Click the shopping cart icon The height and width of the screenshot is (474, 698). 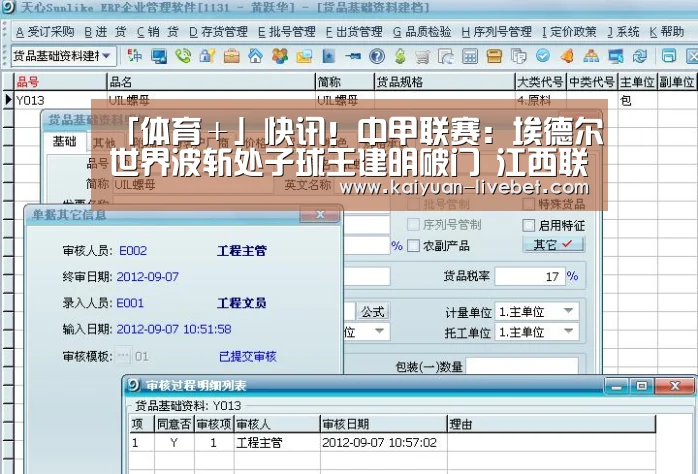[x=422, y=56]
